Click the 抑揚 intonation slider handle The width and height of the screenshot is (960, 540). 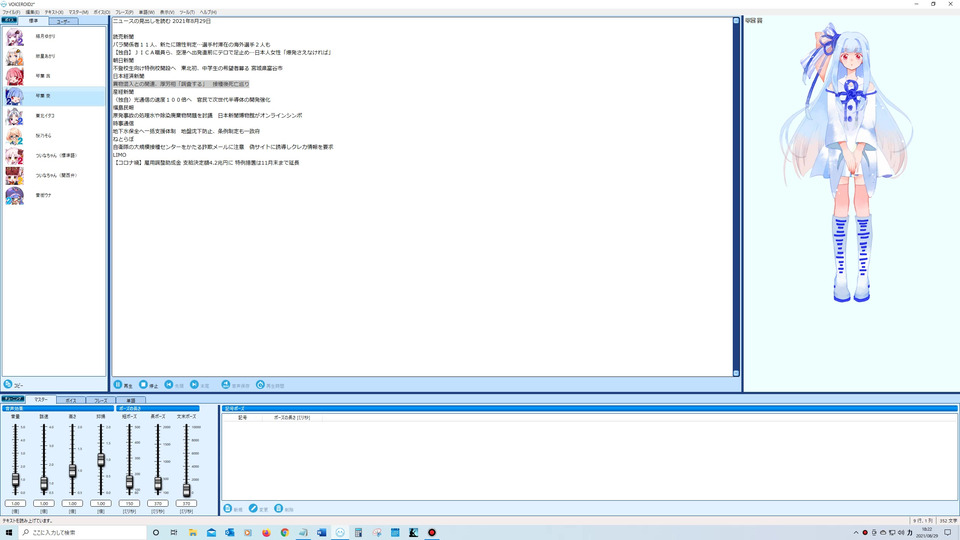(101, 460)
